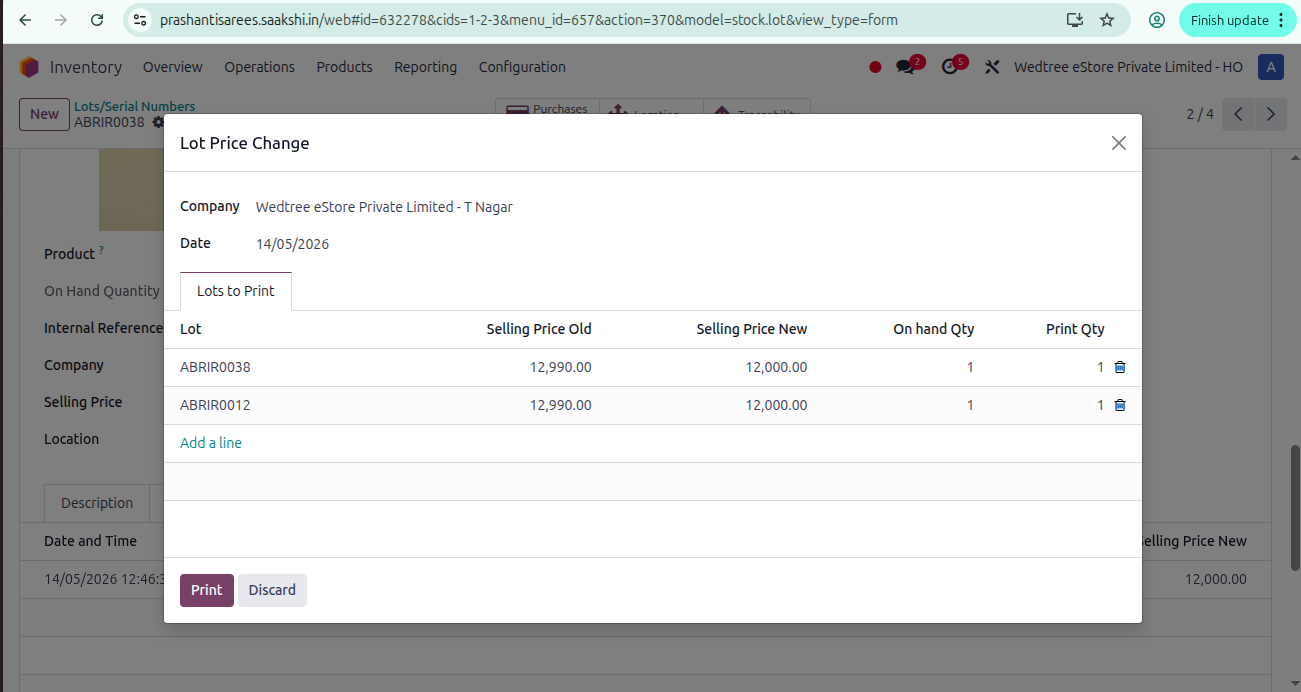Open the Configuration menu
Screen dimensions: 1301x692
point(522,67)
